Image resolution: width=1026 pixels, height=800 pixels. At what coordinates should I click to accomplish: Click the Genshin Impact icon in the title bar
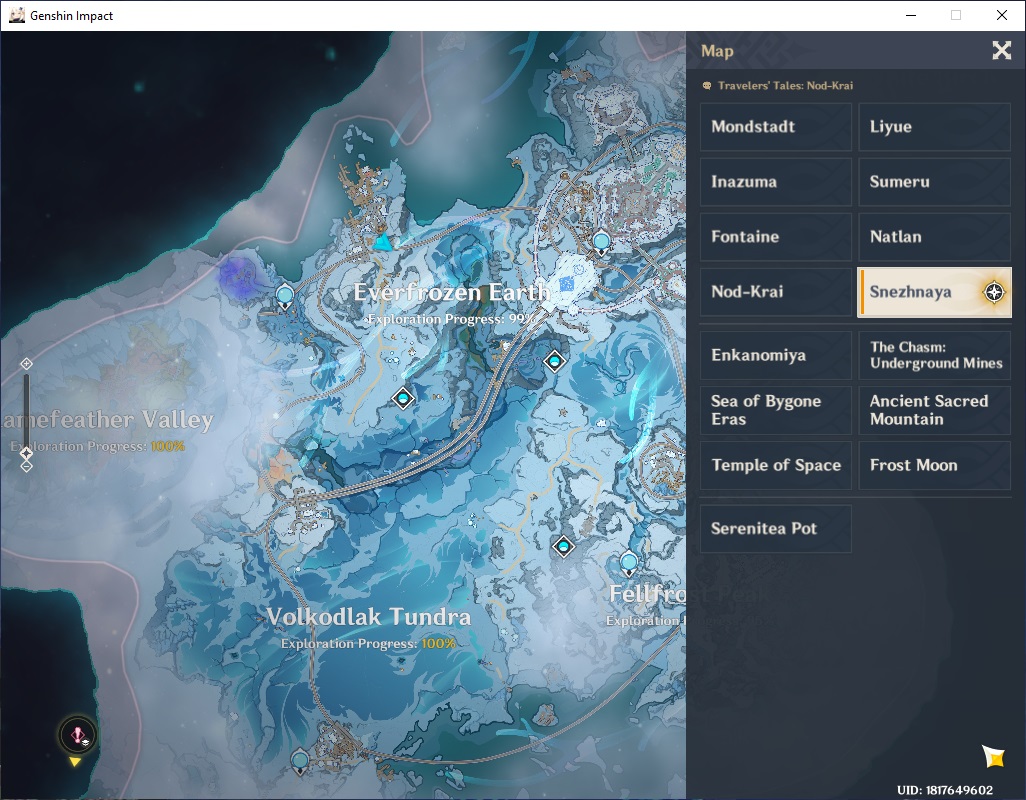(x=17, y=15)
